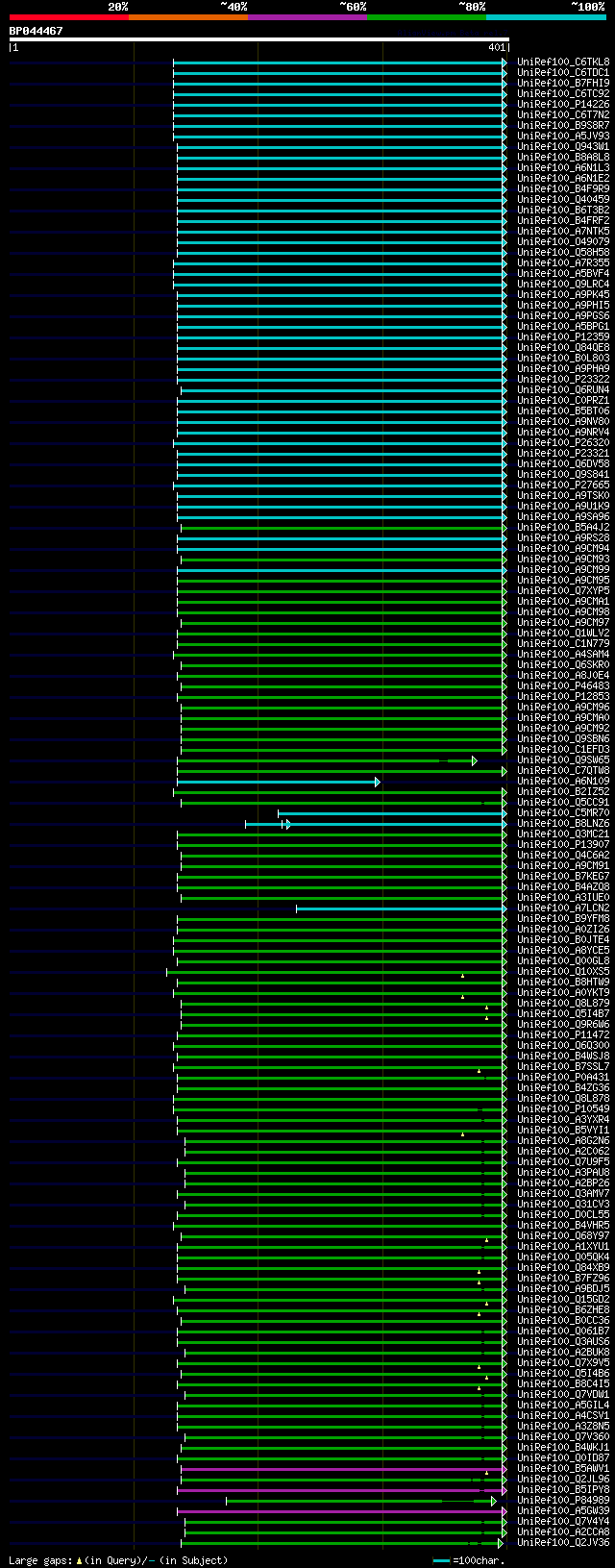The width and height of the screenshot is (615, 1568).
Task: Select label UniRef100_P12359
Action: (563, 336)
